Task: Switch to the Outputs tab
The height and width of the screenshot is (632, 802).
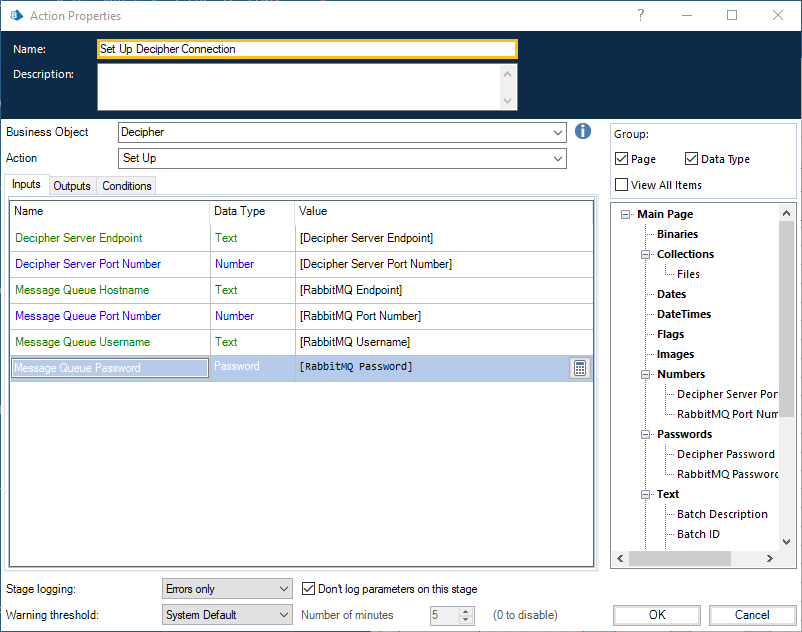Action: [71, 185]
